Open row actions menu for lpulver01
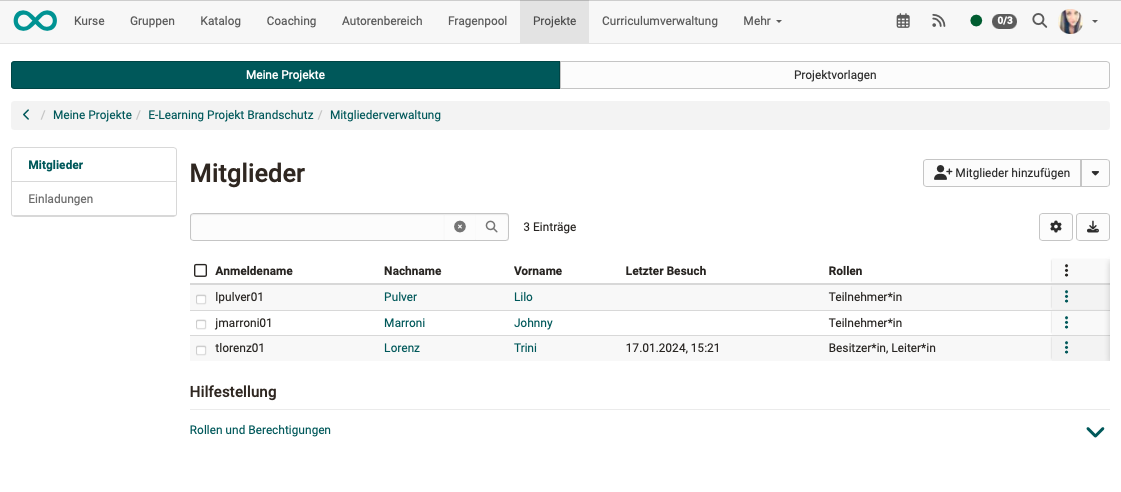The height and width of the screenshot is (492, 1121). [x=1066, y=297]
